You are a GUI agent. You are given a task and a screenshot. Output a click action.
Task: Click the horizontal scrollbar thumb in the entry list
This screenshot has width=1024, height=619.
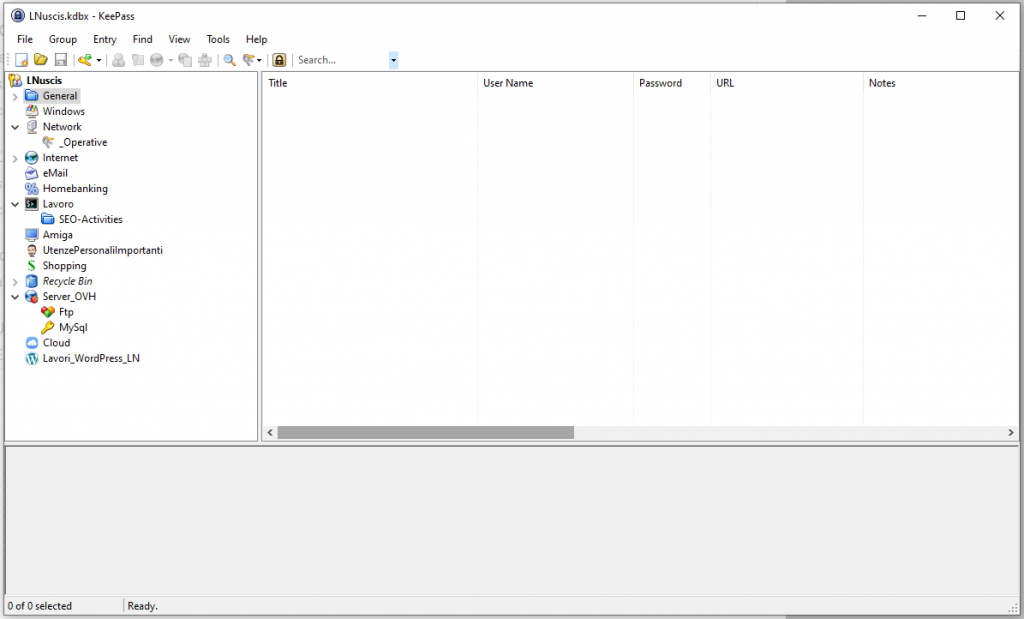[x=426, y=433]
